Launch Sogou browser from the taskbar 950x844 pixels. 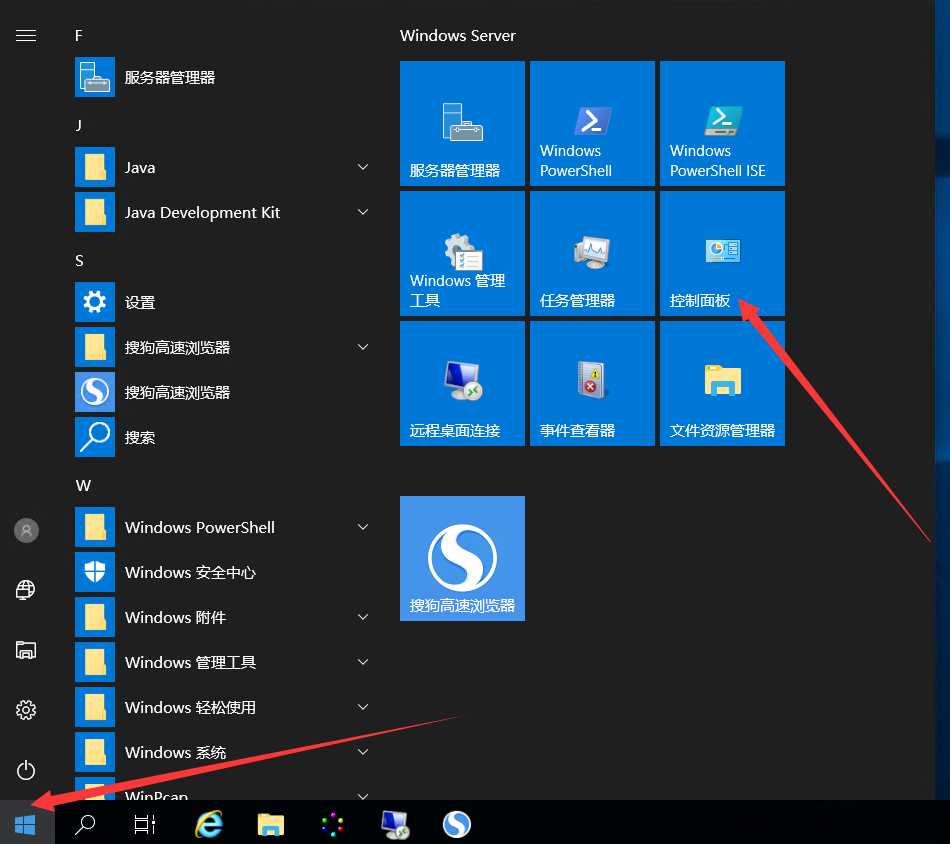pyautogui.click(x=457, y=824)
